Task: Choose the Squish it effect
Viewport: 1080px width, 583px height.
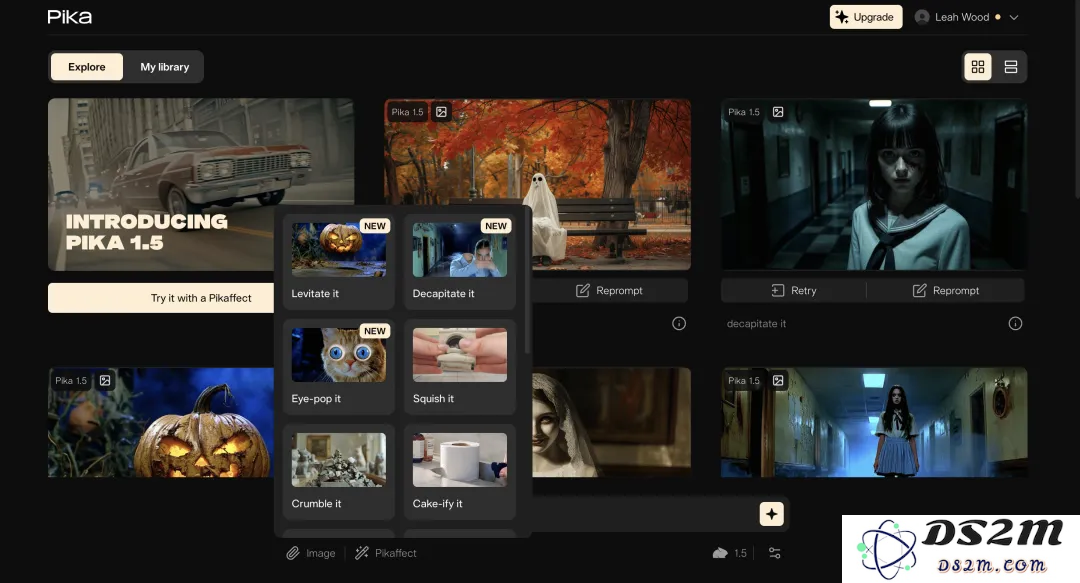Action: [459, 367]
